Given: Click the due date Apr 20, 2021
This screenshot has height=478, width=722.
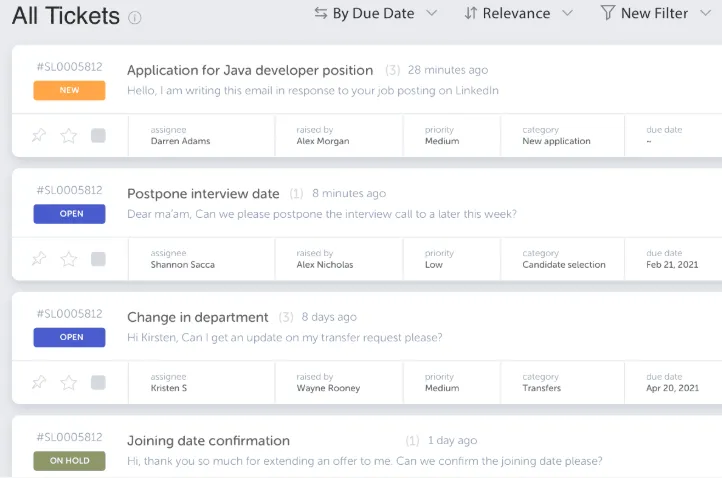Looking at the screenshot, I should pyautogui.click(x=672, y=388).
